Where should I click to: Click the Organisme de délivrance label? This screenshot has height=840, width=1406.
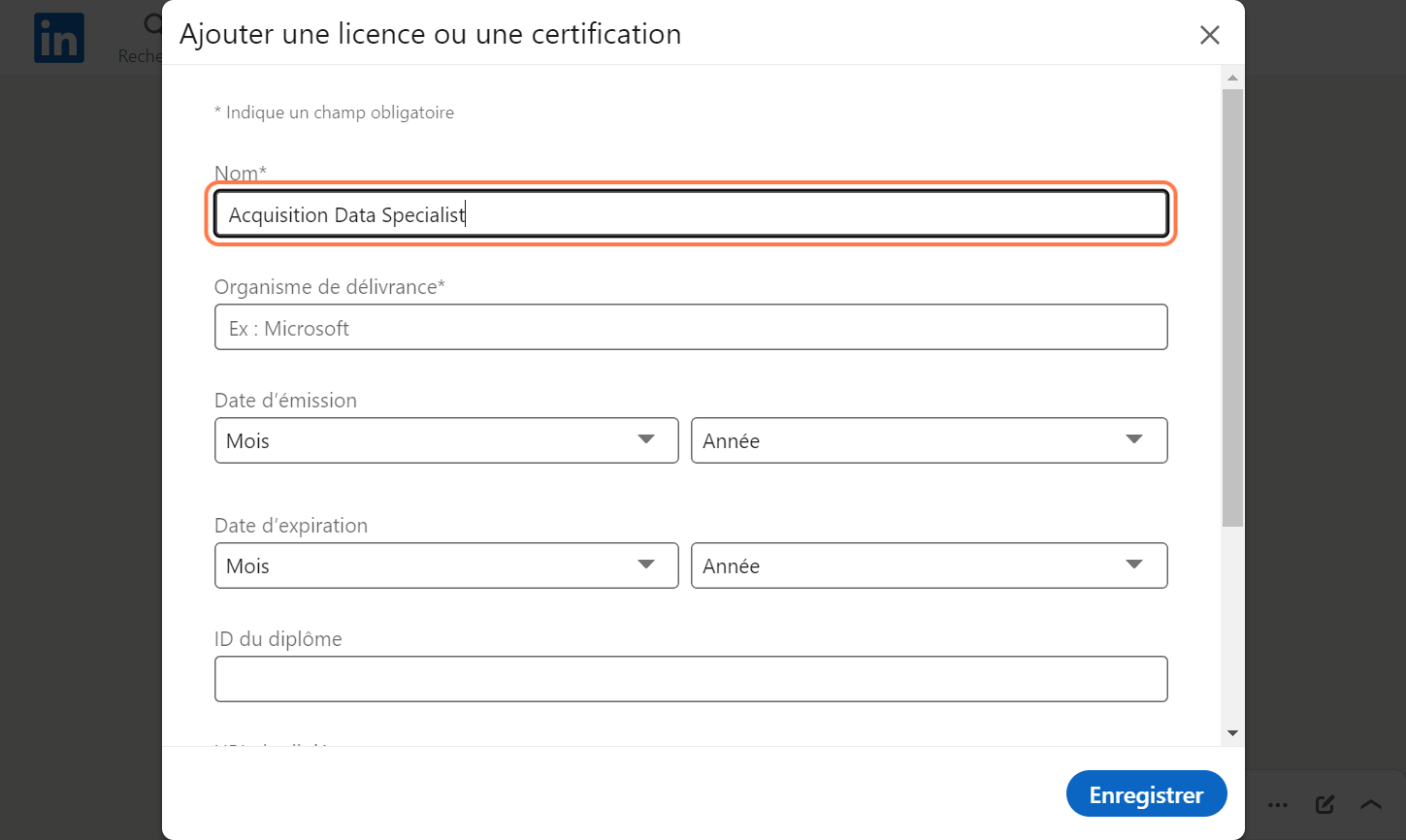[329, 287]
